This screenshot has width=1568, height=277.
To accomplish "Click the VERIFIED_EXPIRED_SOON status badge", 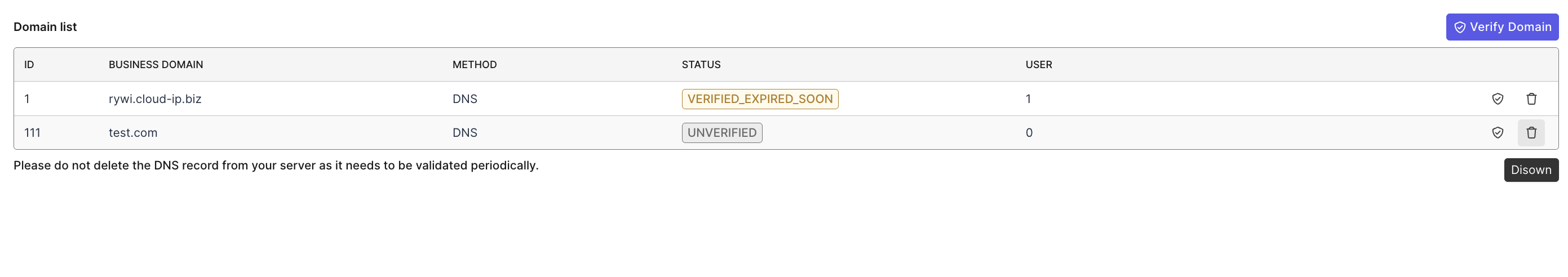I will (760, 99).
